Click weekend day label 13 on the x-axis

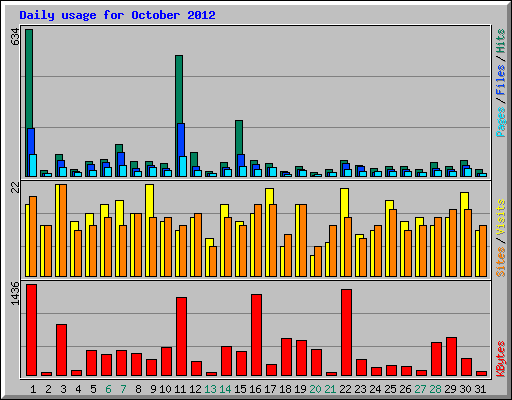[210, 389]
